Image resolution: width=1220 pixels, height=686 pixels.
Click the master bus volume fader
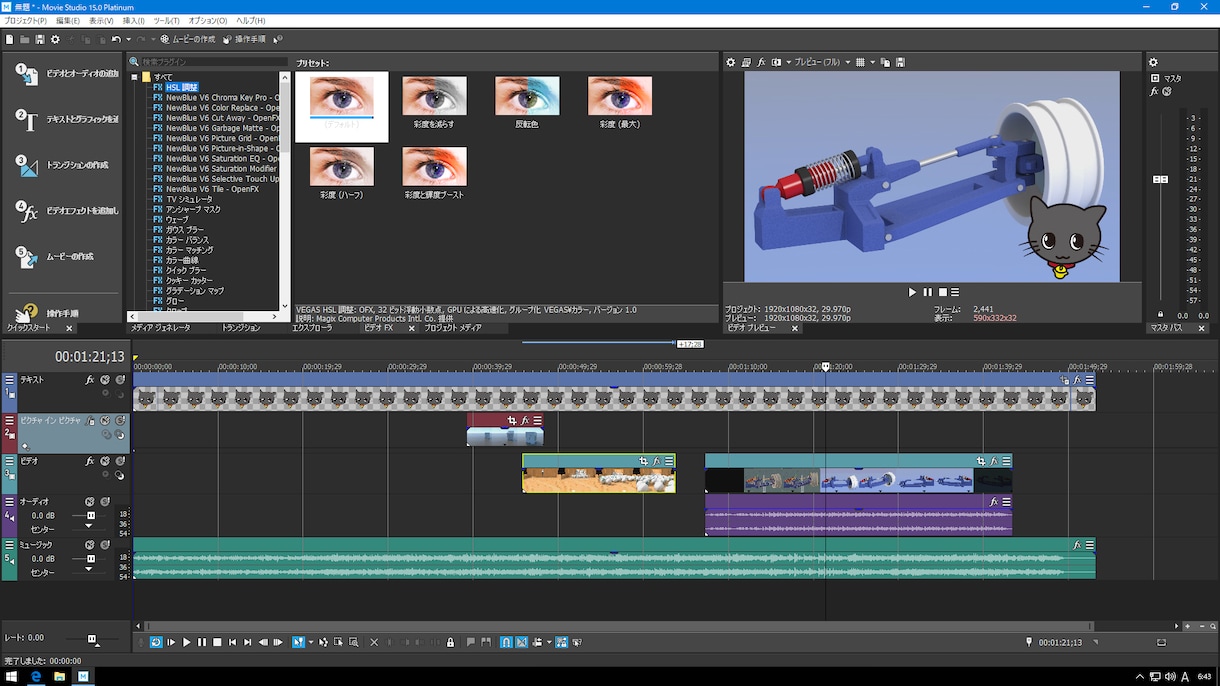[1160, 180]
